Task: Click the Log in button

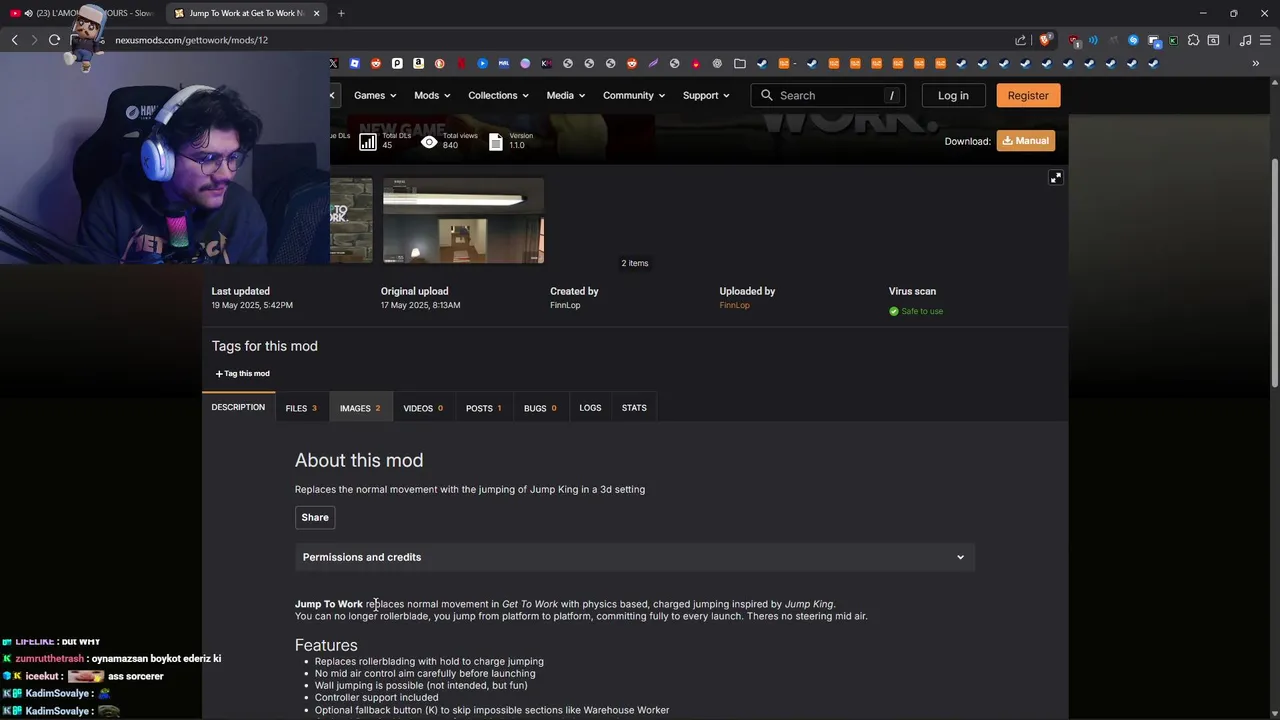Action: pyautogui.click(x=953, y=95)
